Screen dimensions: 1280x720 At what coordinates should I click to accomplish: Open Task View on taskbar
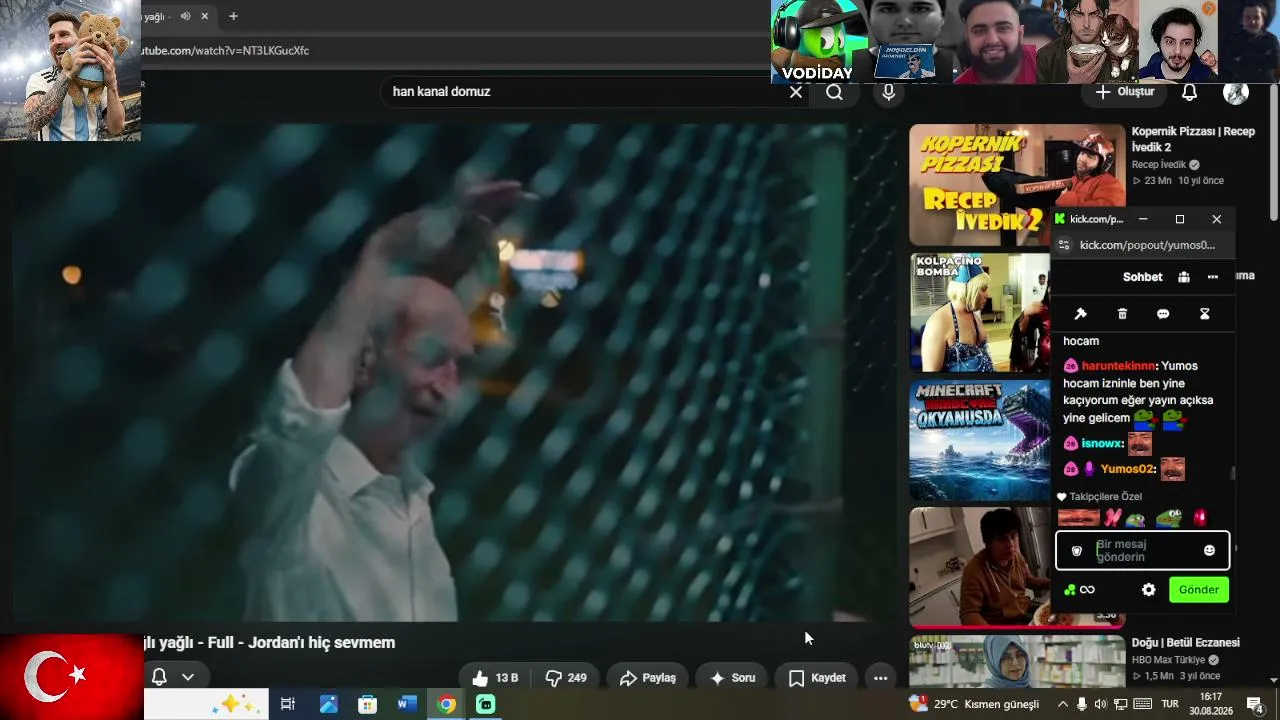coord(287,704)
